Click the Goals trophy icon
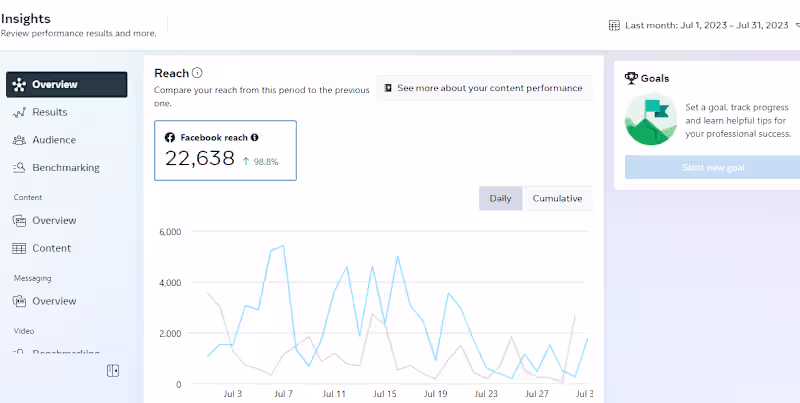Viewport: 800px width, 403px height. click(631, 78)
